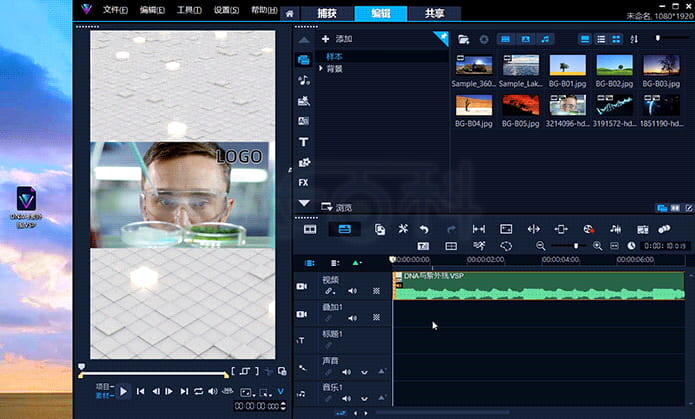Toggle repeat loop playback
Viewport: 695px width, 419px height.
click(x=198, y=391)
